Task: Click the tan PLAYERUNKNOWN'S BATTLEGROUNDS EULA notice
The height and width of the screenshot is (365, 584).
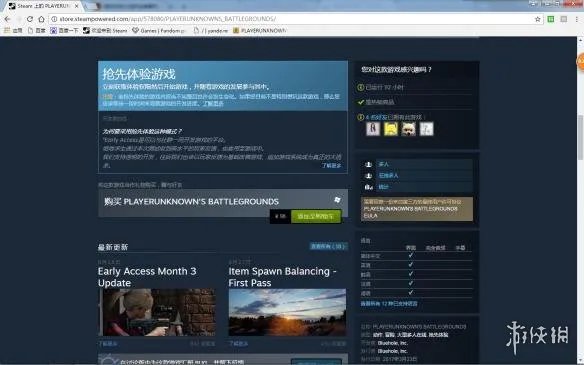Action: (x=417, y=209)
